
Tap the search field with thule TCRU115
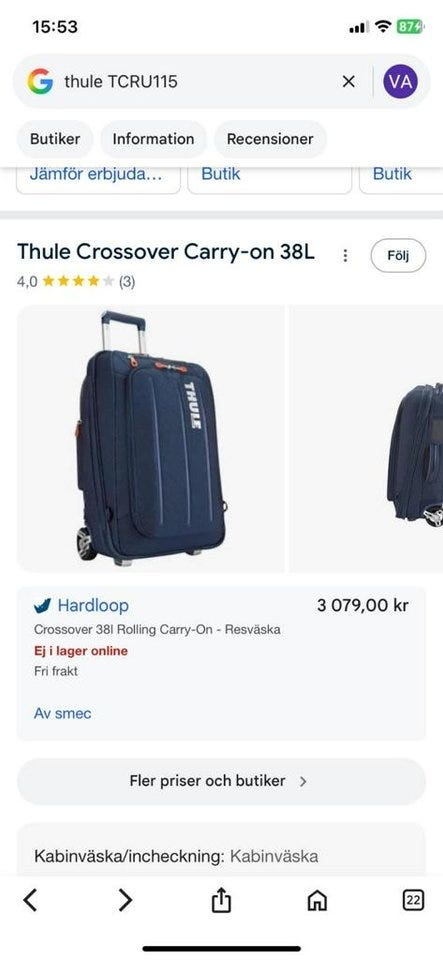point(196,81)
